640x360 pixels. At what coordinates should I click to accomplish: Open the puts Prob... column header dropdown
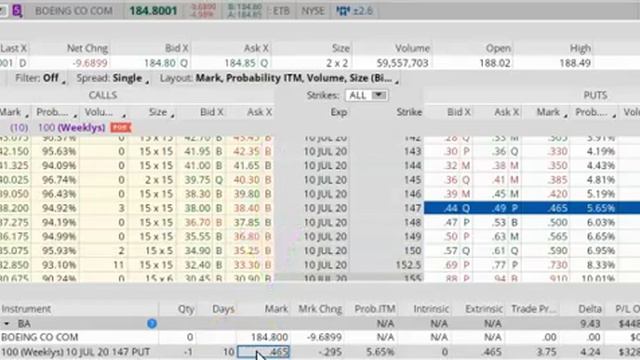613,116
